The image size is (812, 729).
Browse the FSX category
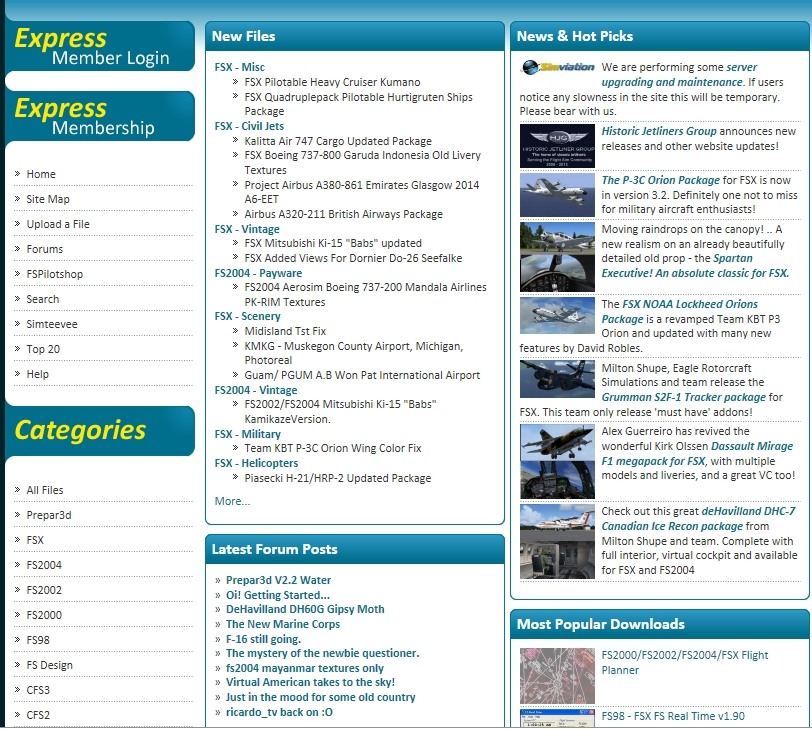pos(35,540)
